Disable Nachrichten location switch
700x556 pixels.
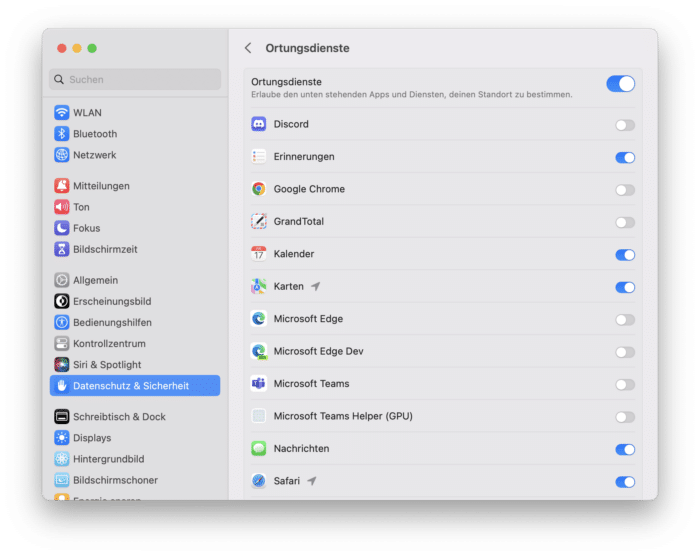[625, 449]
